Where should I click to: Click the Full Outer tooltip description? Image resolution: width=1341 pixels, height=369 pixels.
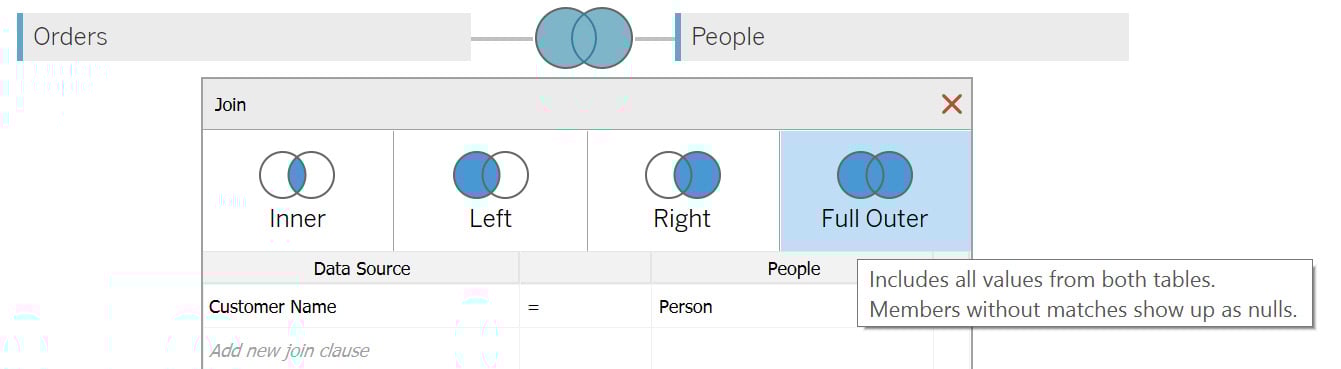[1084, 294]
